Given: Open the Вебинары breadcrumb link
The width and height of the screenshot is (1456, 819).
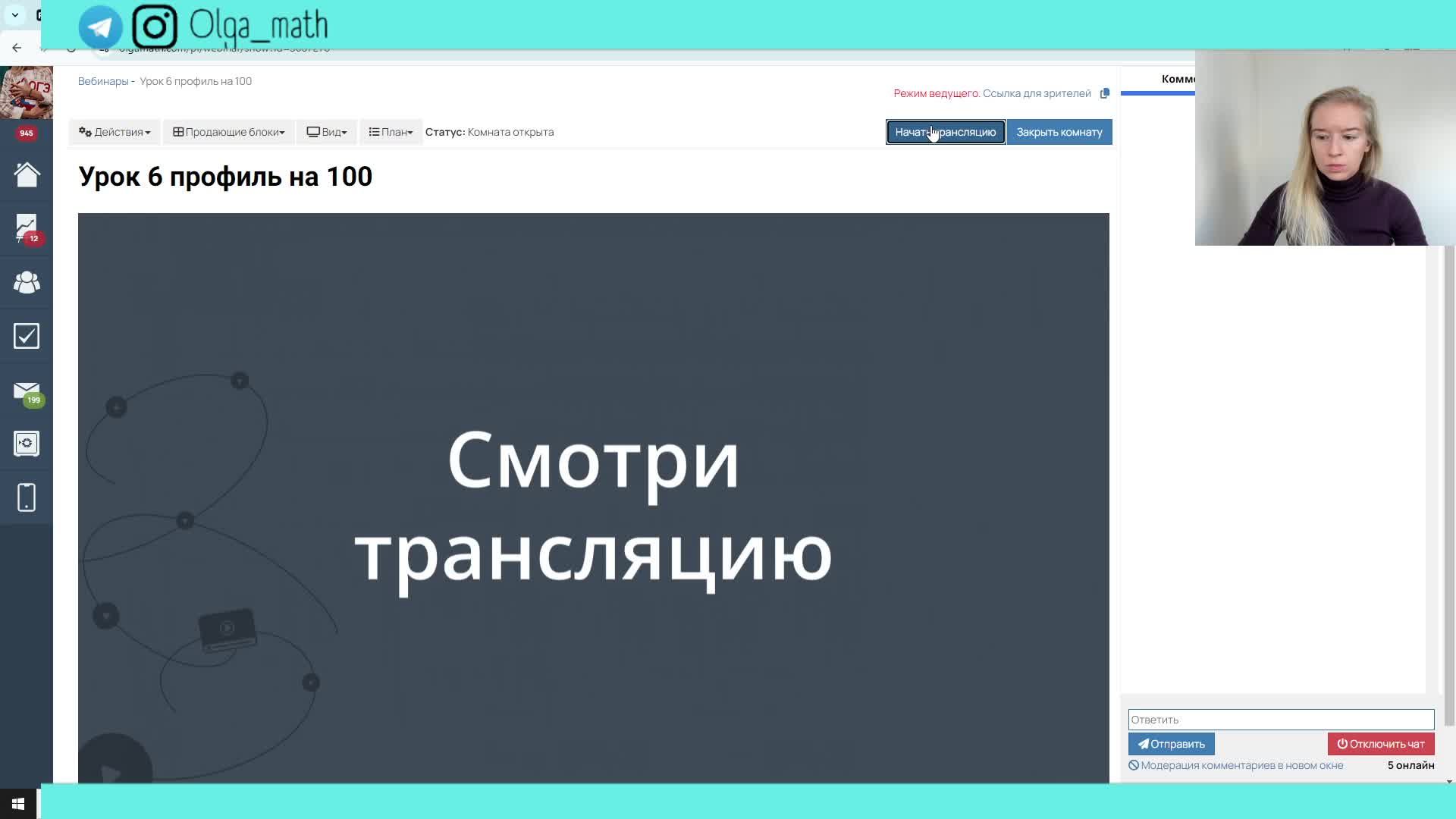Looking at the screenshot, I should pos(103,81).
